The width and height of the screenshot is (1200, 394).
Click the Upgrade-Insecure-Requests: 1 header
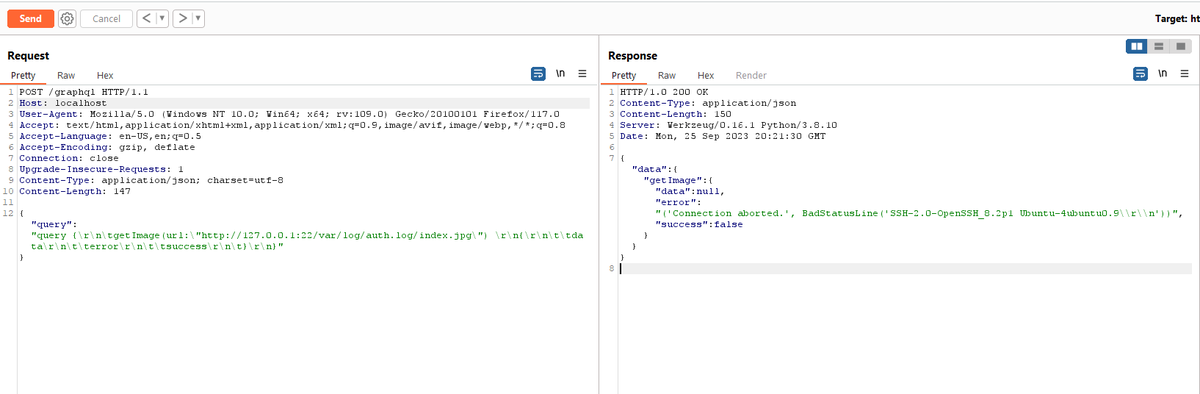[101, 169]
